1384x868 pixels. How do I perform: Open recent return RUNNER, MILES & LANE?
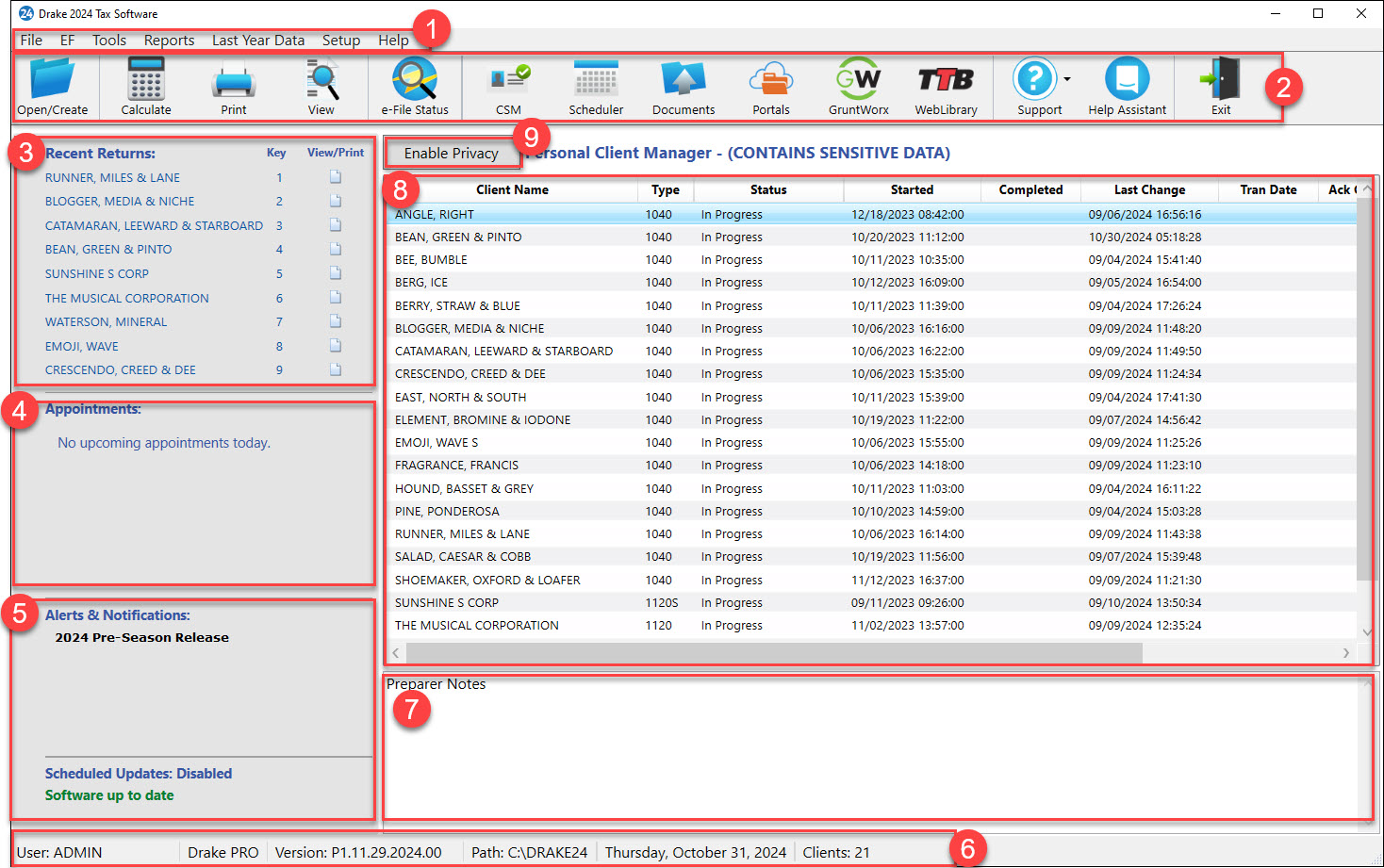pos(112,177)
